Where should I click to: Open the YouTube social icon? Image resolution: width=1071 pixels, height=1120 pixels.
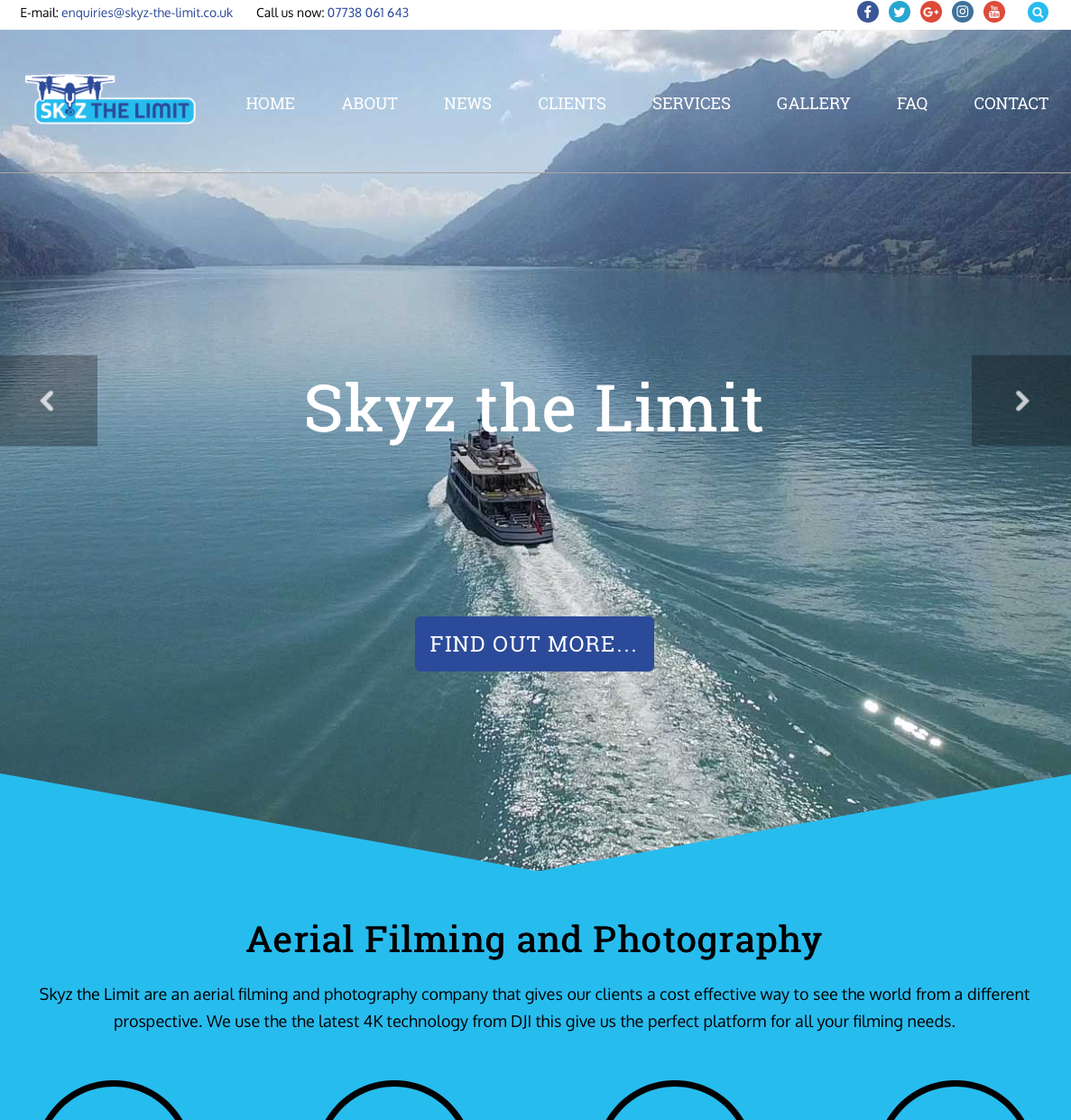(994, 12)
